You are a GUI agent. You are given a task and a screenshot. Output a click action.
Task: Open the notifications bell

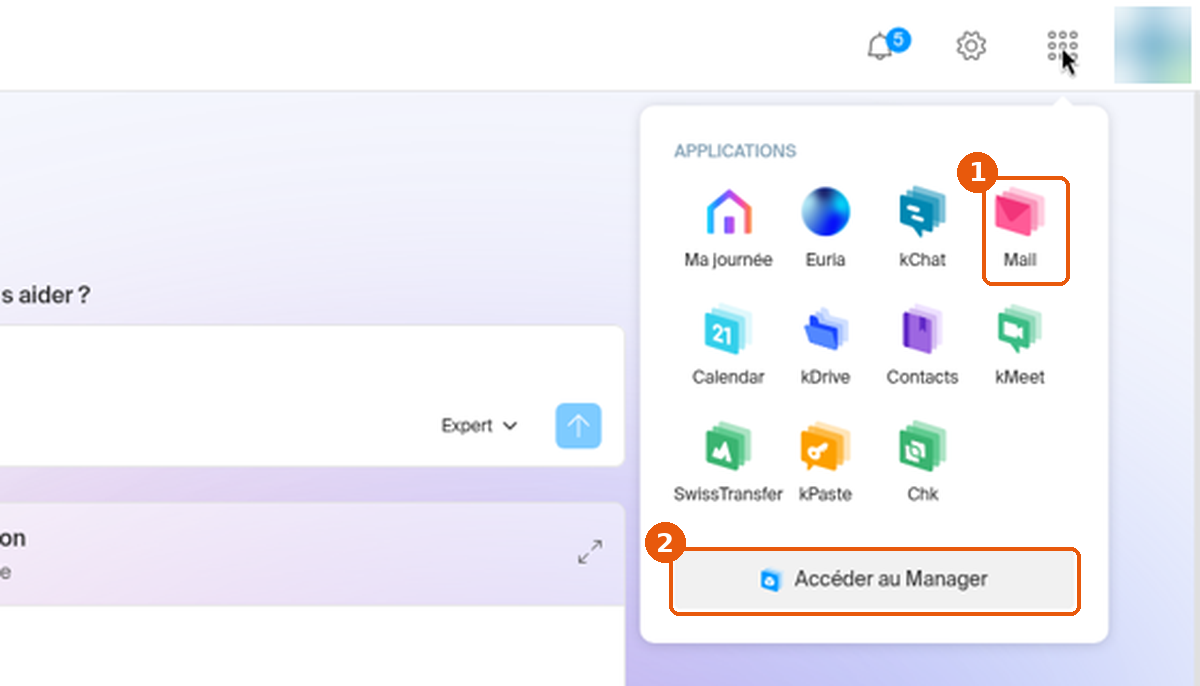point(879,47)
